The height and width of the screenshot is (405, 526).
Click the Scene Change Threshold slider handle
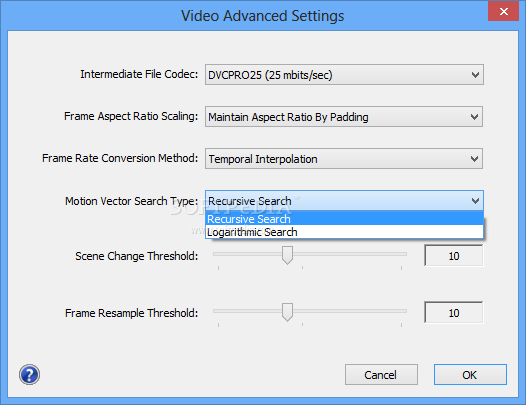287,255
